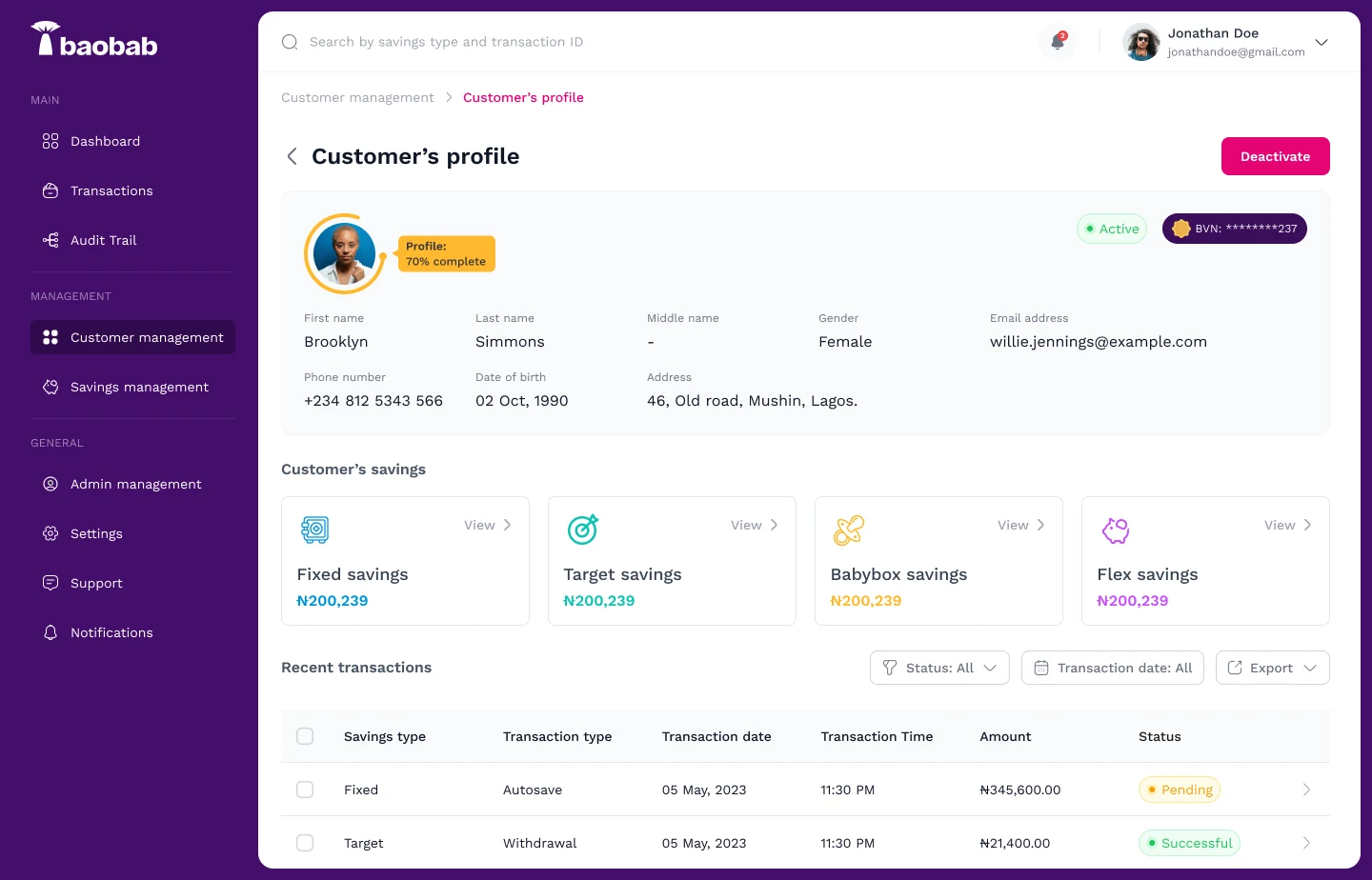Open Support in the sidebar
The height and width of the screenshot is (880, 1372).
tap(132, 583)
